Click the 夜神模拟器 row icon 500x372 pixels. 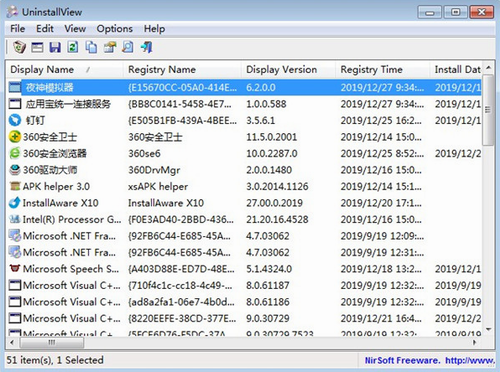coord(15,87)
